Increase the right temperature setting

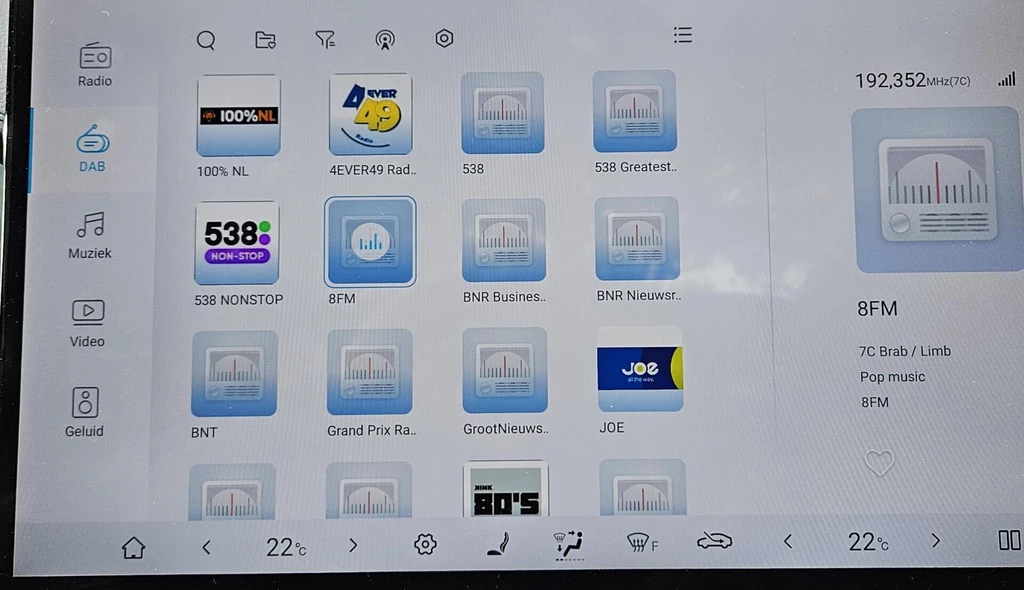click(x=935, y=541)
